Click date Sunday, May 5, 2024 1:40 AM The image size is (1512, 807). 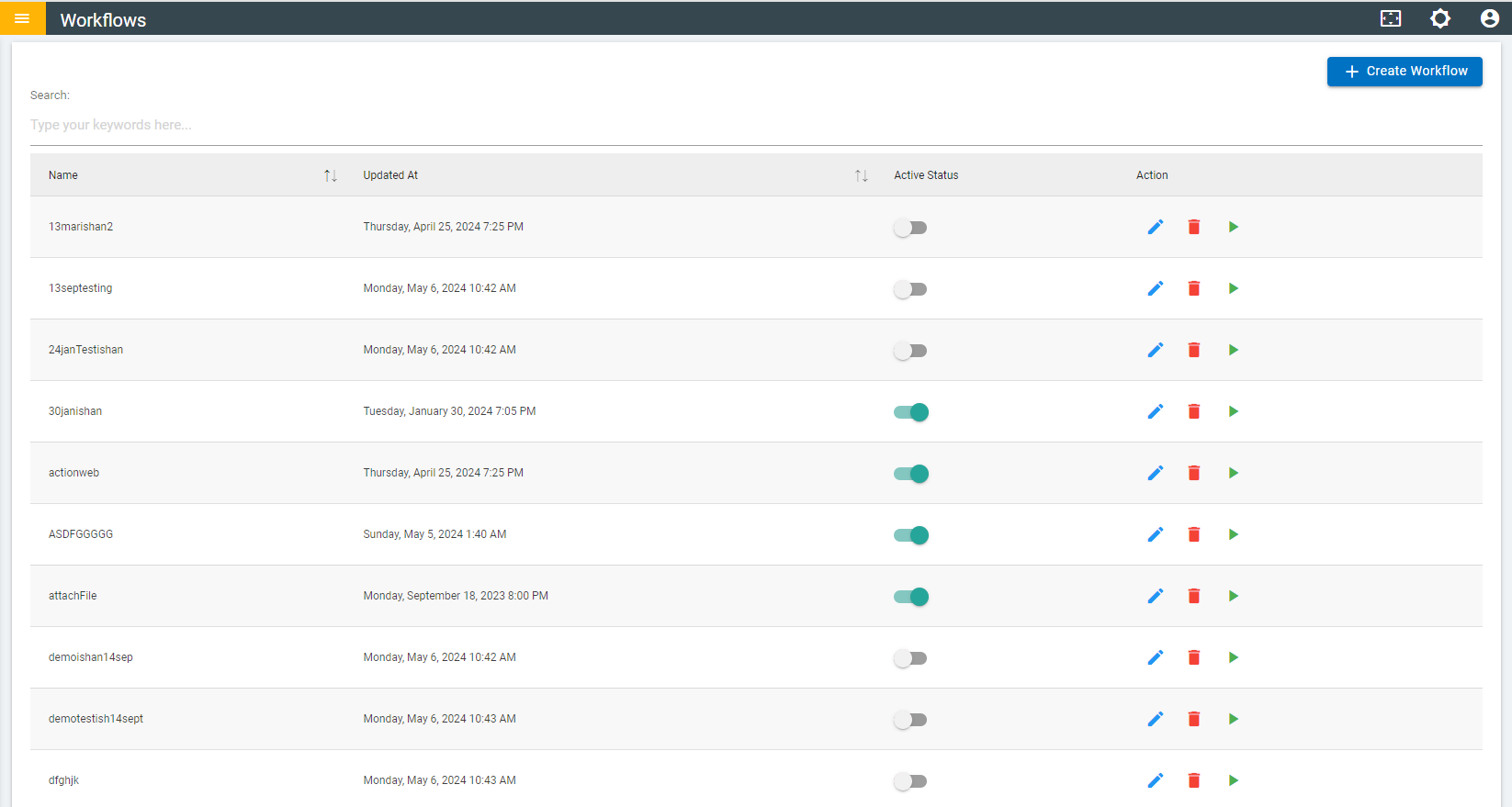(x=434, y=534)
